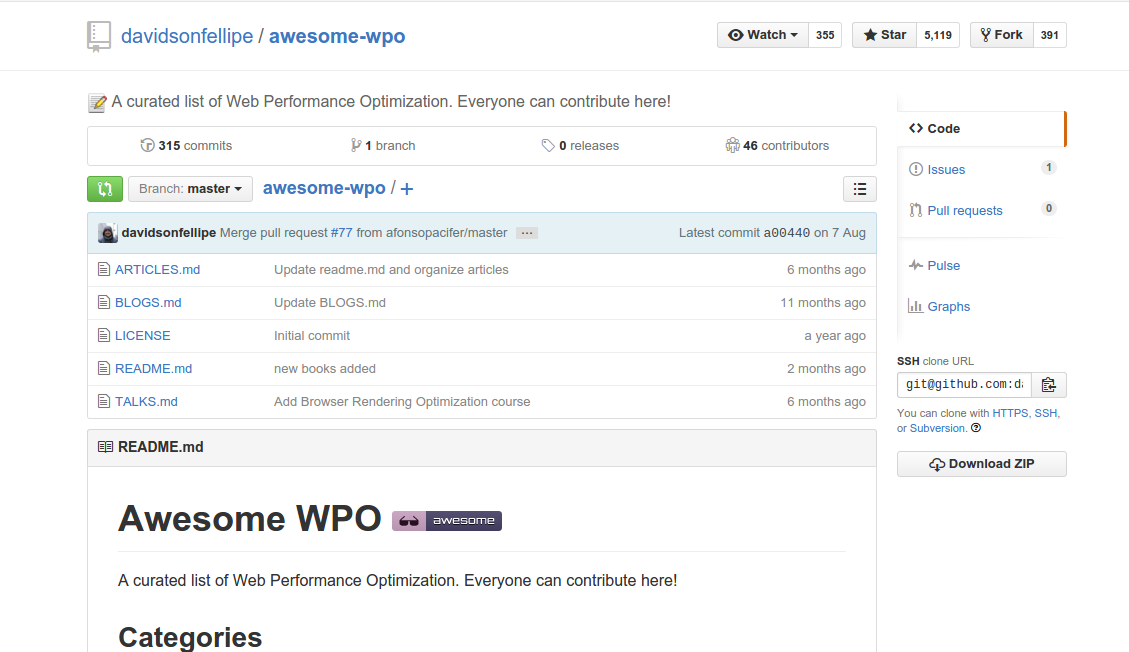Open the Watch dropdown button

point(763,35)
